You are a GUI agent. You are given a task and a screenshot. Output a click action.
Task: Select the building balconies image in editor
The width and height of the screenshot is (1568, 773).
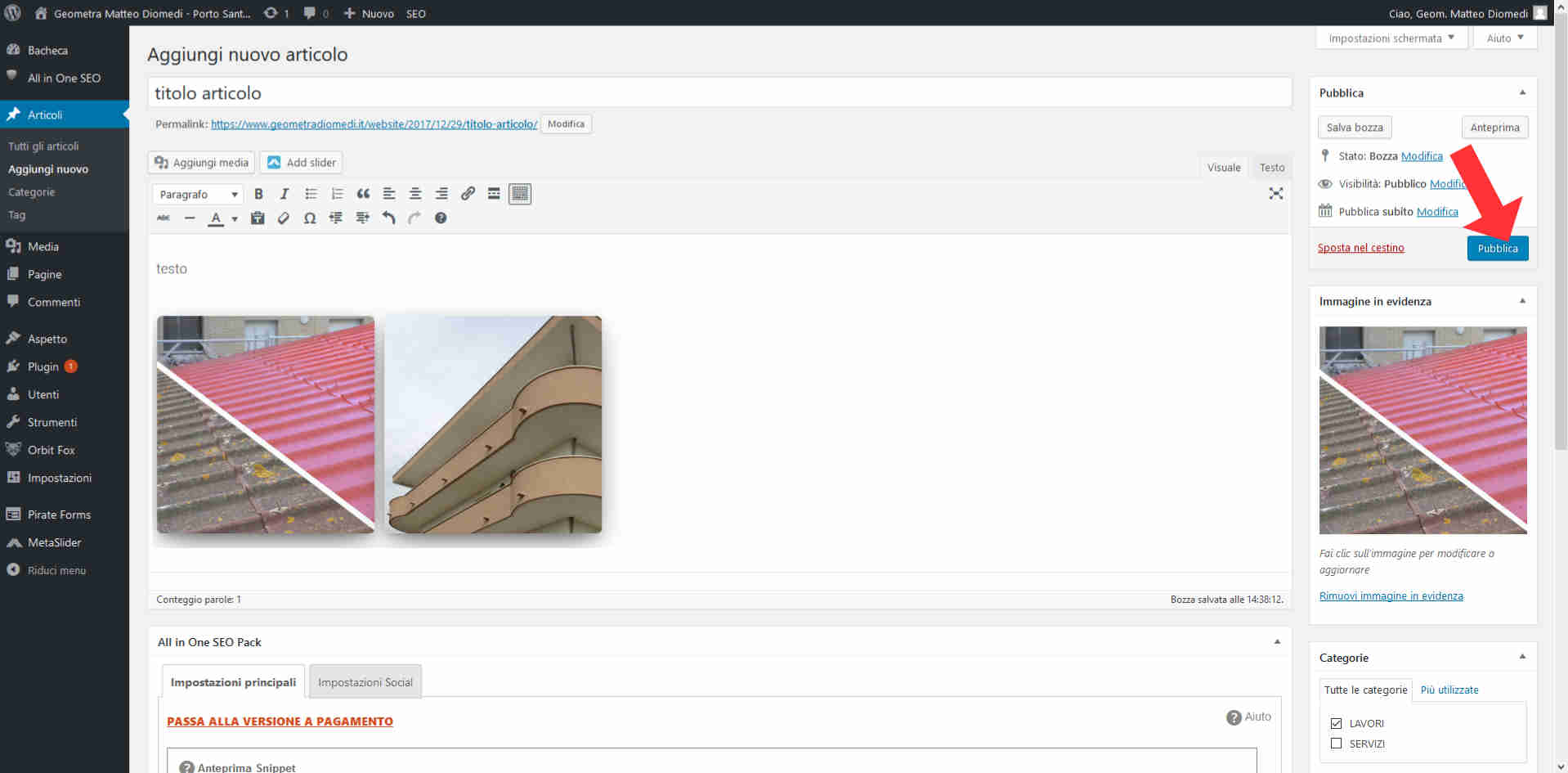(493, 425)
